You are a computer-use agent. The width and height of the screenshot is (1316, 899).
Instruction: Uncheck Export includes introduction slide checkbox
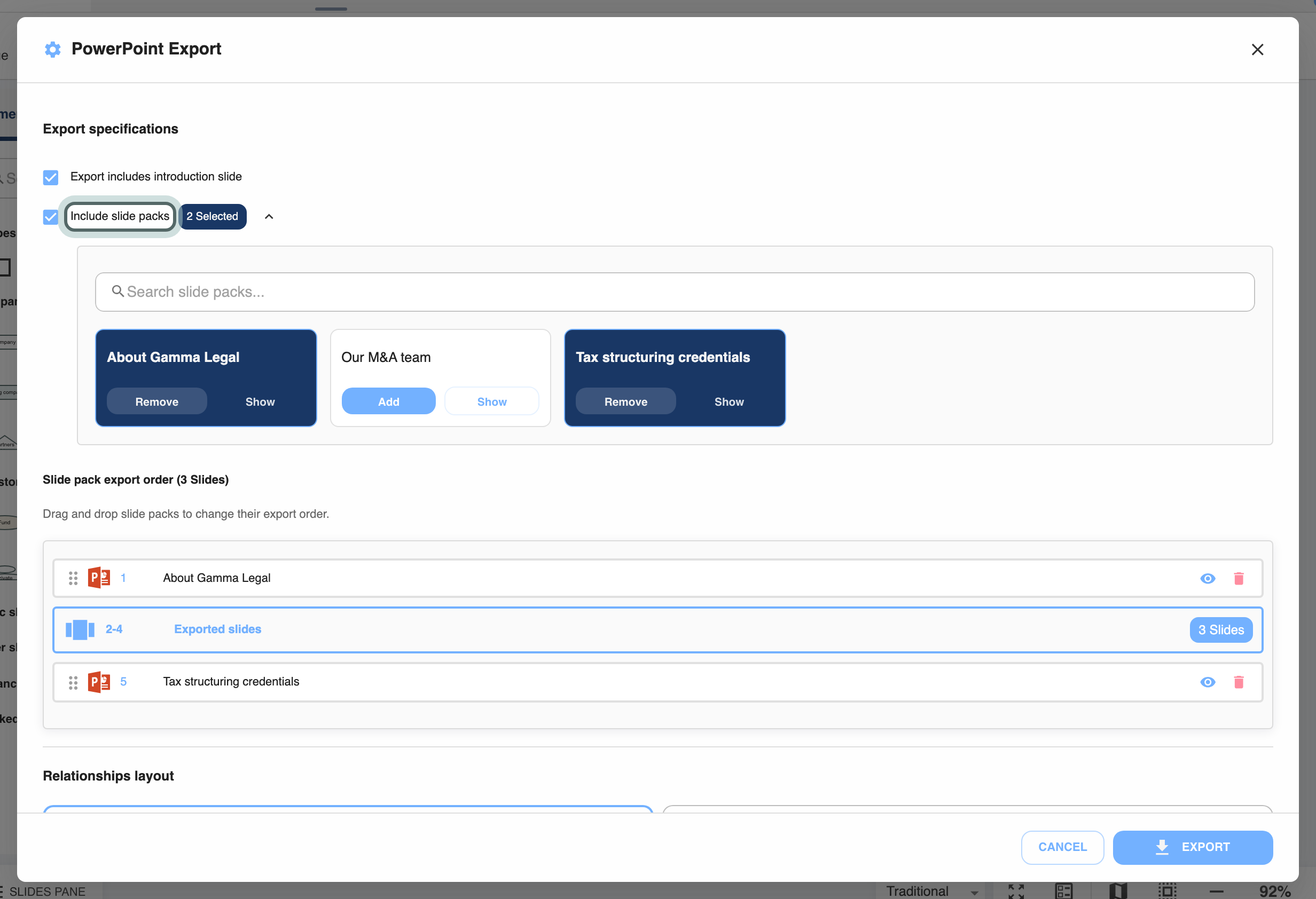[50, 177]
